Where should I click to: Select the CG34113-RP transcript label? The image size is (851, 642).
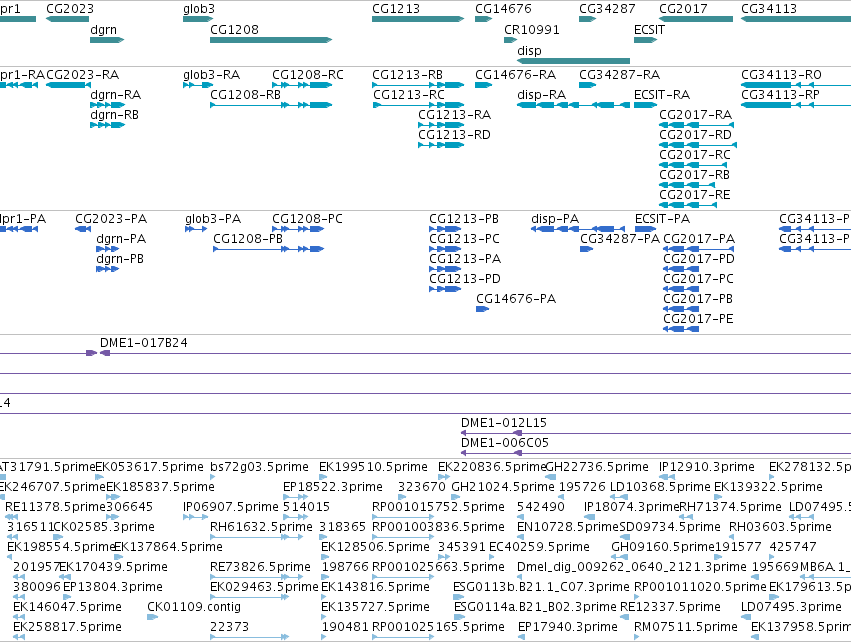[x=780, y=95]
